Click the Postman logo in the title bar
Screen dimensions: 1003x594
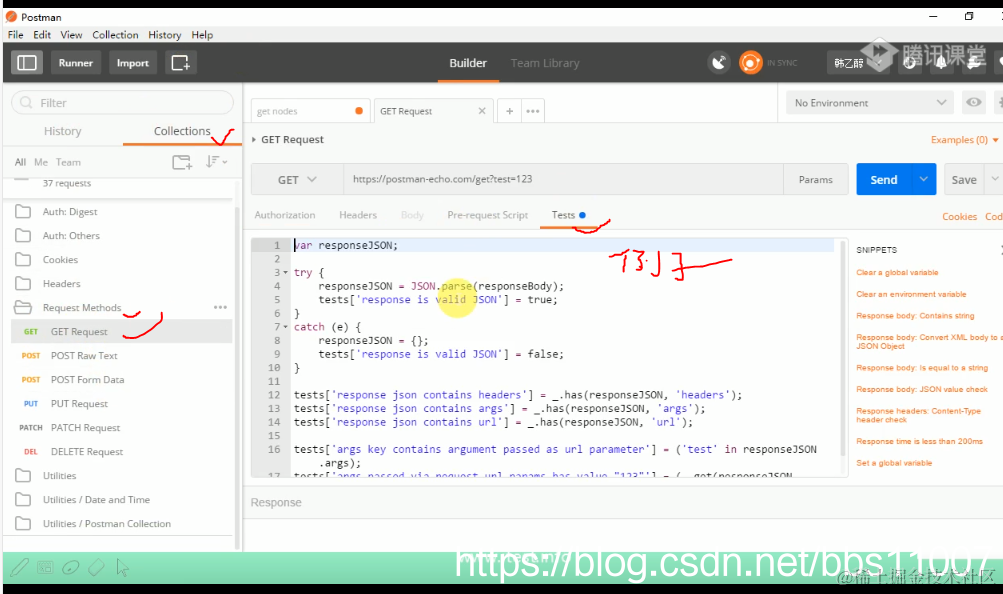coord(11,17)
